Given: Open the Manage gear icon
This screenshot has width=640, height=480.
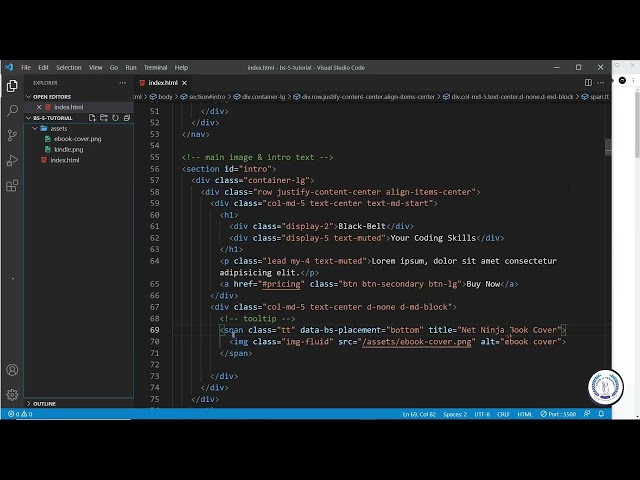Looking at the screenshot, I should tap(12, 395).
